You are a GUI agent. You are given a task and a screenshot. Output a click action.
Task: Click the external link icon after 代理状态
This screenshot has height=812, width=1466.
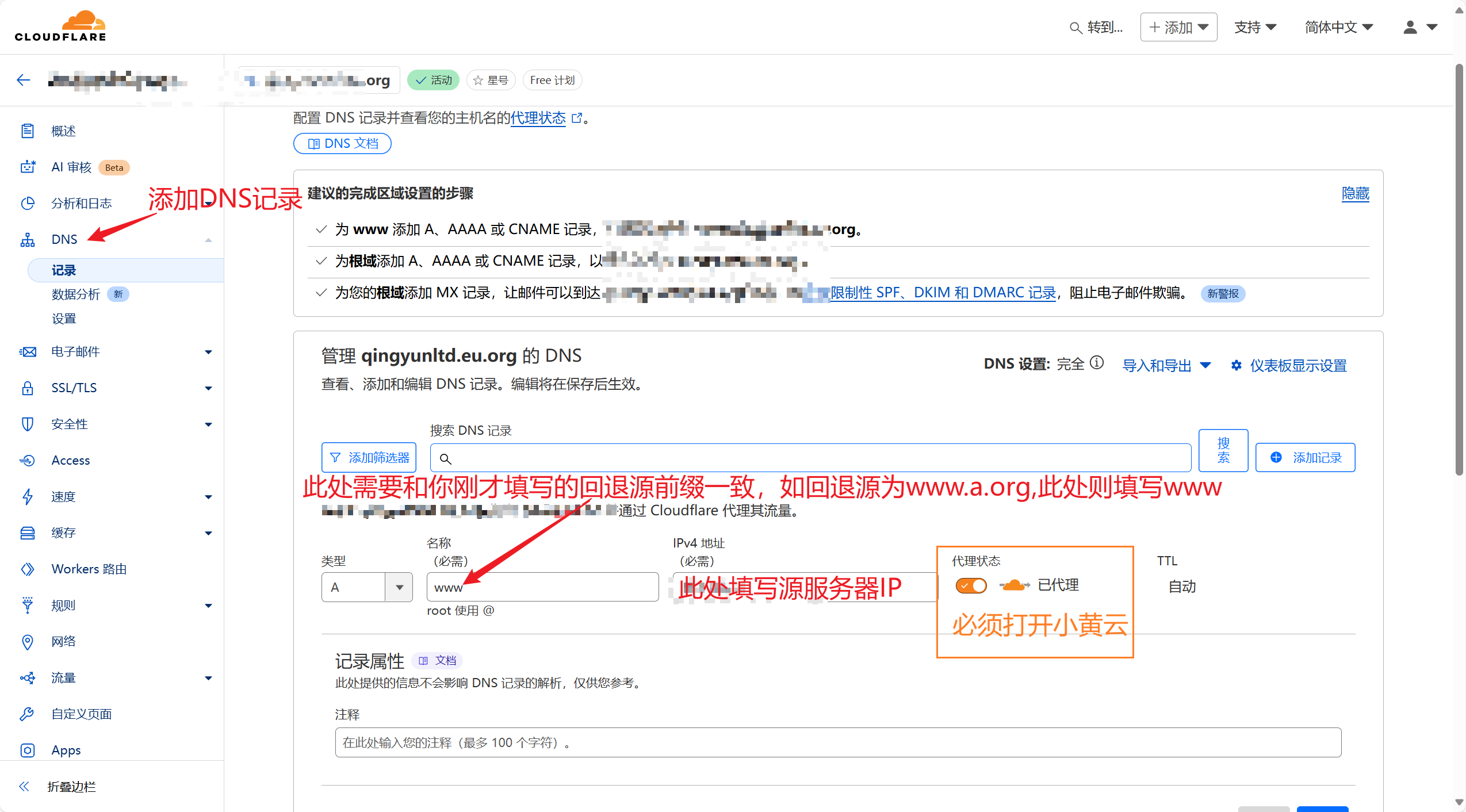577,118
